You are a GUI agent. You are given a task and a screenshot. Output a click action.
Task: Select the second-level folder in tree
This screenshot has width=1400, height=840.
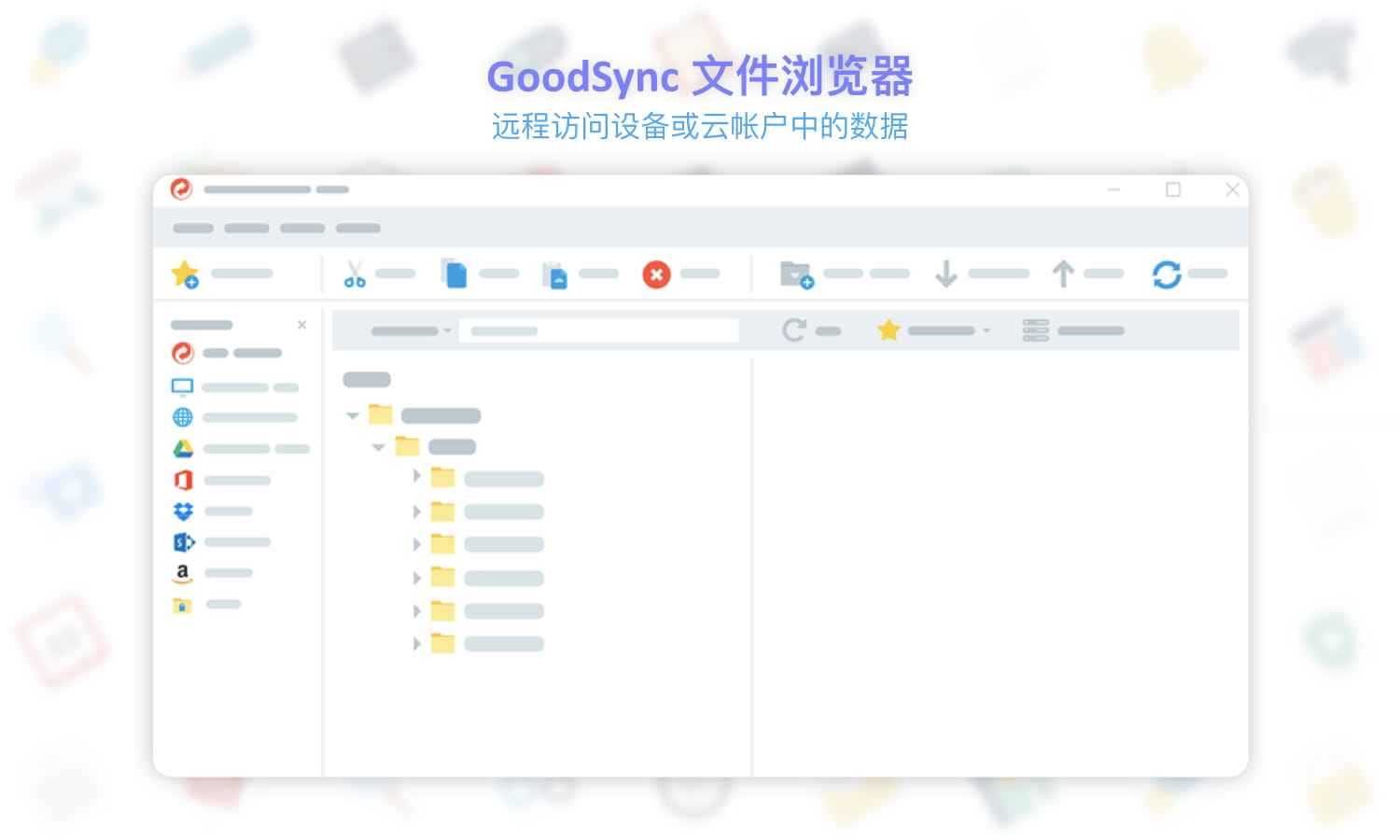click(436, 446)
